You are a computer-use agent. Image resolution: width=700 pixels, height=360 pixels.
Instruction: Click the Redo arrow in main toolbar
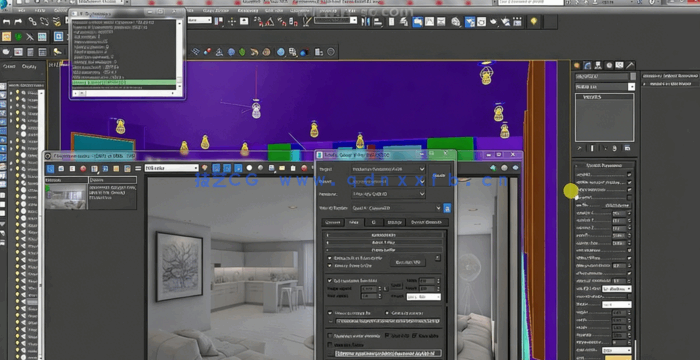click(18, 21)
